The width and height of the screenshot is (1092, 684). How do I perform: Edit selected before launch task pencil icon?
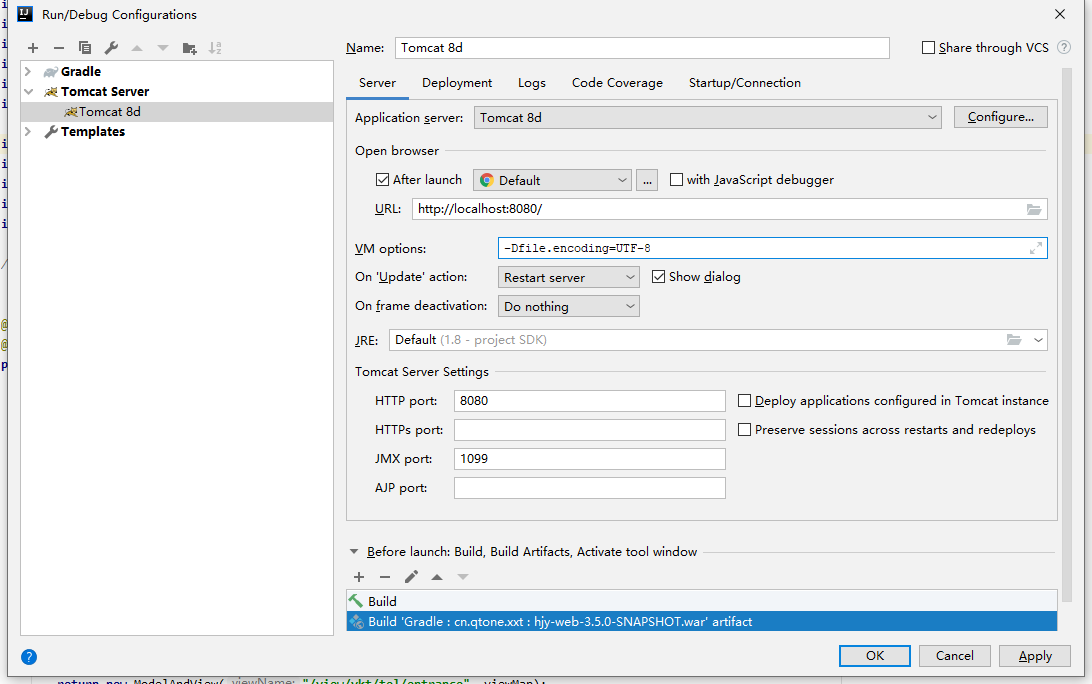coord(411,577)
